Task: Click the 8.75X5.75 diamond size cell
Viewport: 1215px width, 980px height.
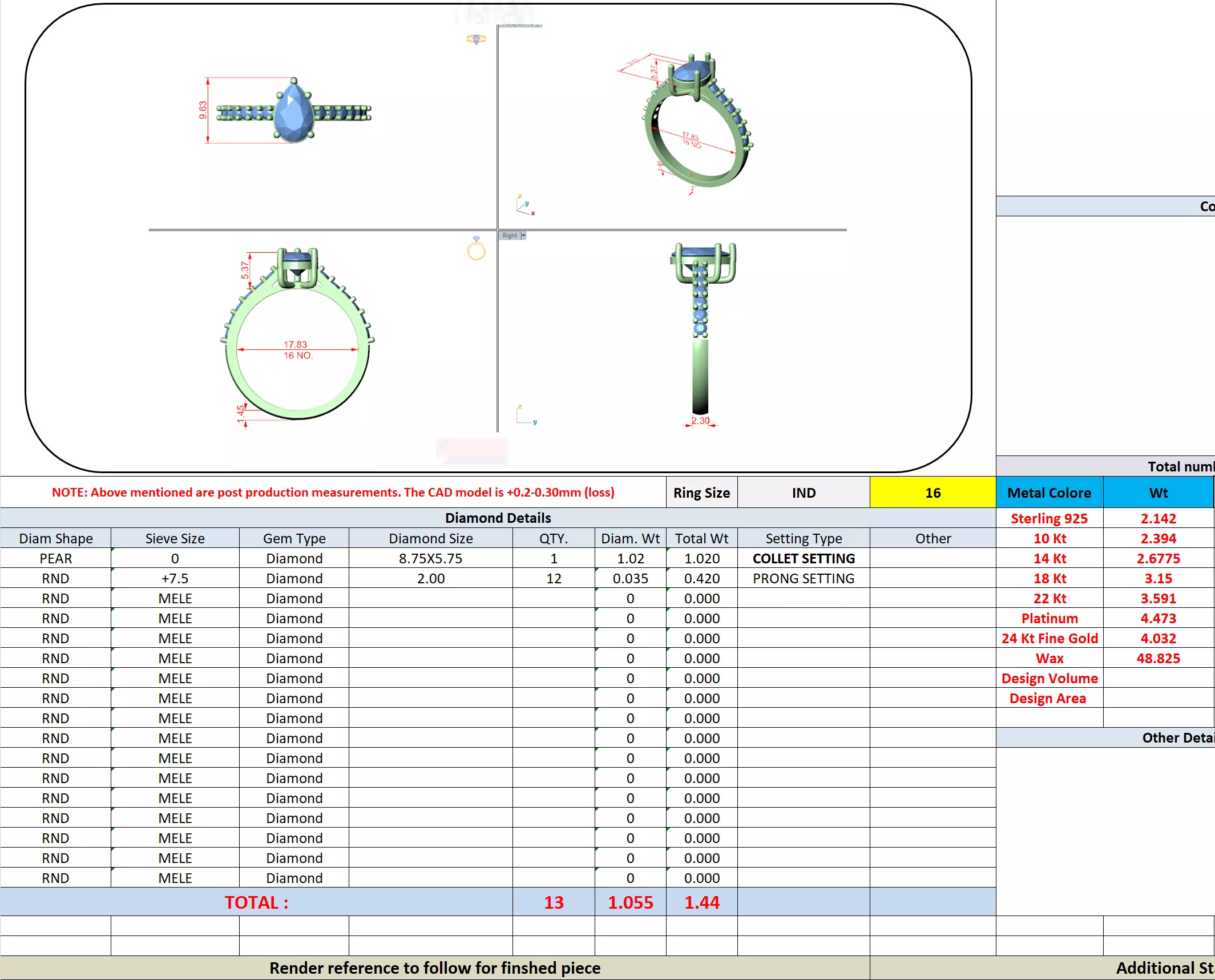Action: click(430, 558)
